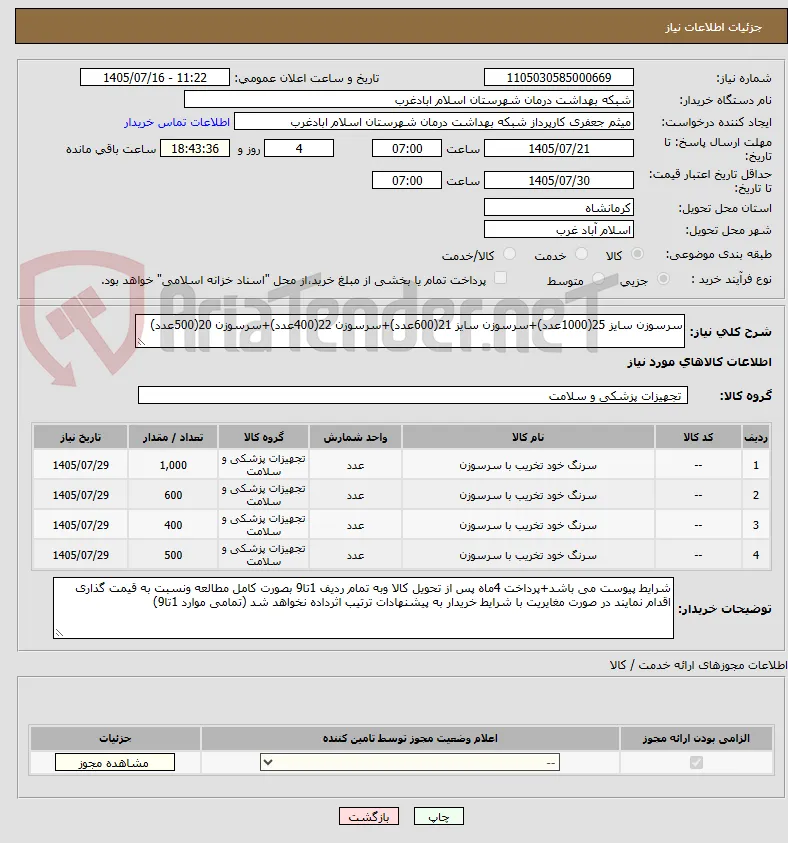Select the کالا/خدمت radio button

tap(509, 254)
